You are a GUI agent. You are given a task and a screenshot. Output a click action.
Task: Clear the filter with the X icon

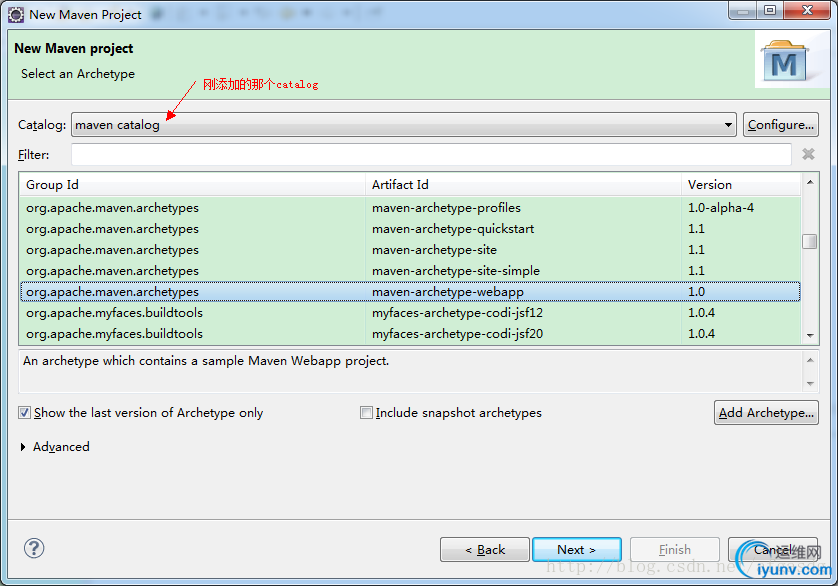808,155
